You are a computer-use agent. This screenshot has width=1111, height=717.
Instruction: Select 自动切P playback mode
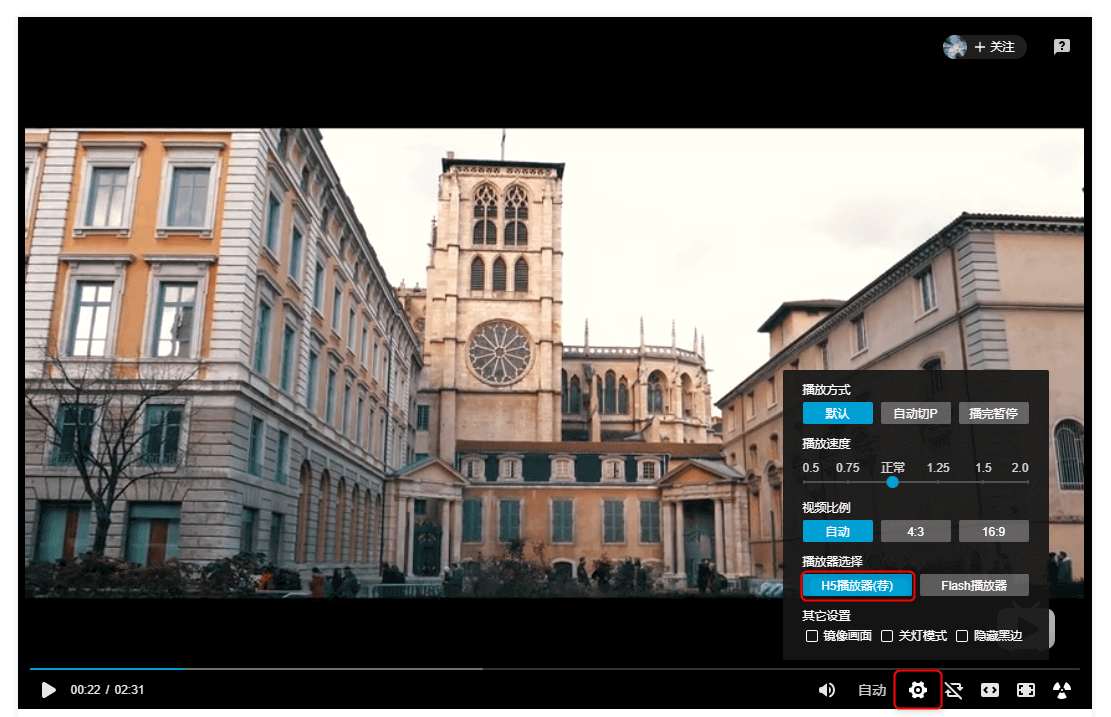point(915,413)
